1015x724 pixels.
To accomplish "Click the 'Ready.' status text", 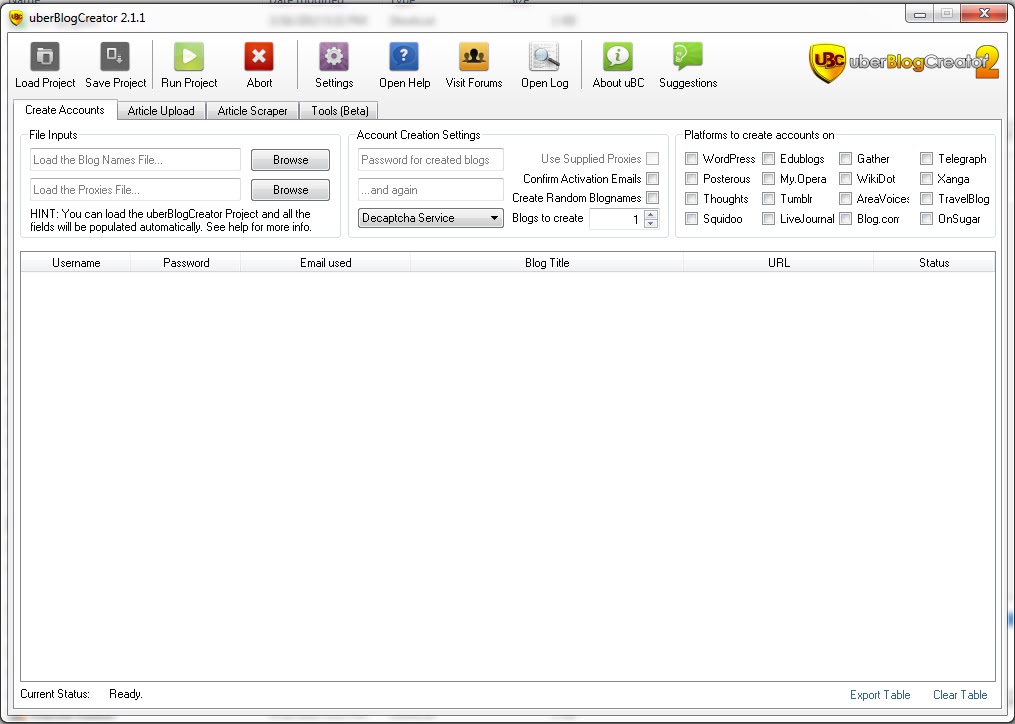I will (x=126, y=694).
